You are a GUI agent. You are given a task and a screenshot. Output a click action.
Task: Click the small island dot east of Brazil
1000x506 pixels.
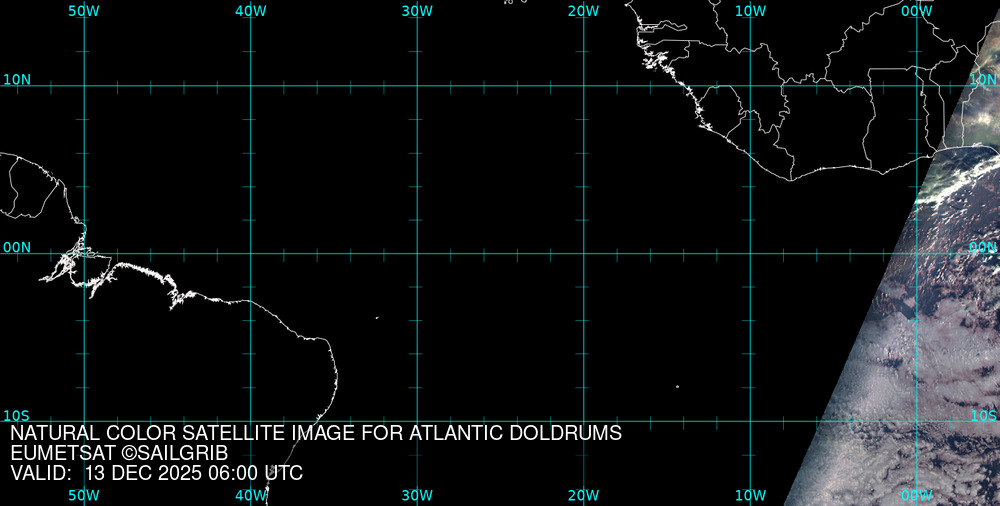pos(377,318)
